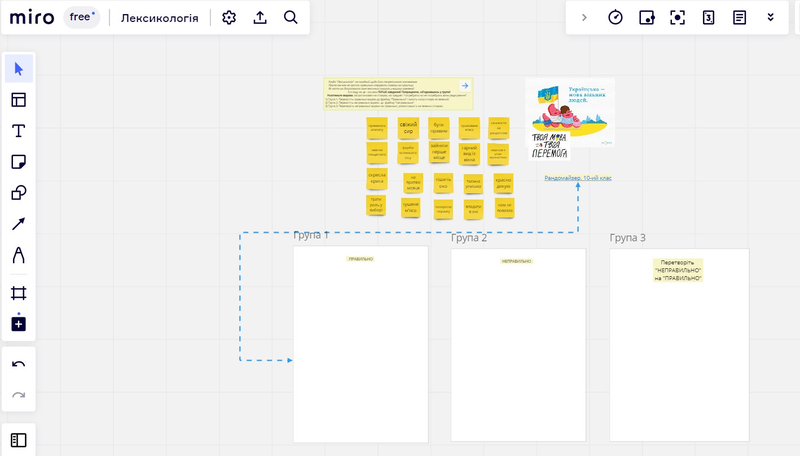Open the Templates tool in left toolbar
The height and width of the screenshot is (456, 800).
(x=19, y=100)
